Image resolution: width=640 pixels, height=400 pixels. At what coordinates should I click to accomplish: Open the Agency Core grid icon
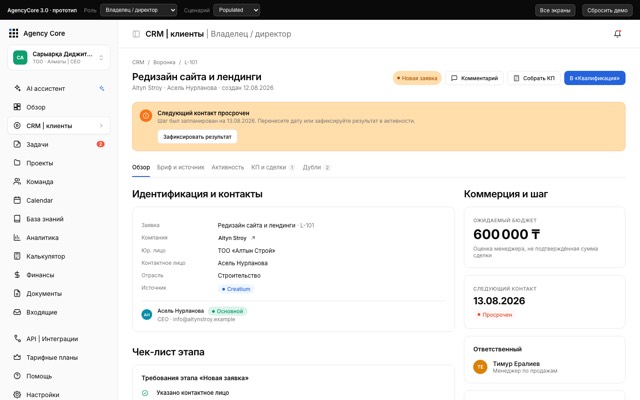coord(13,33)
